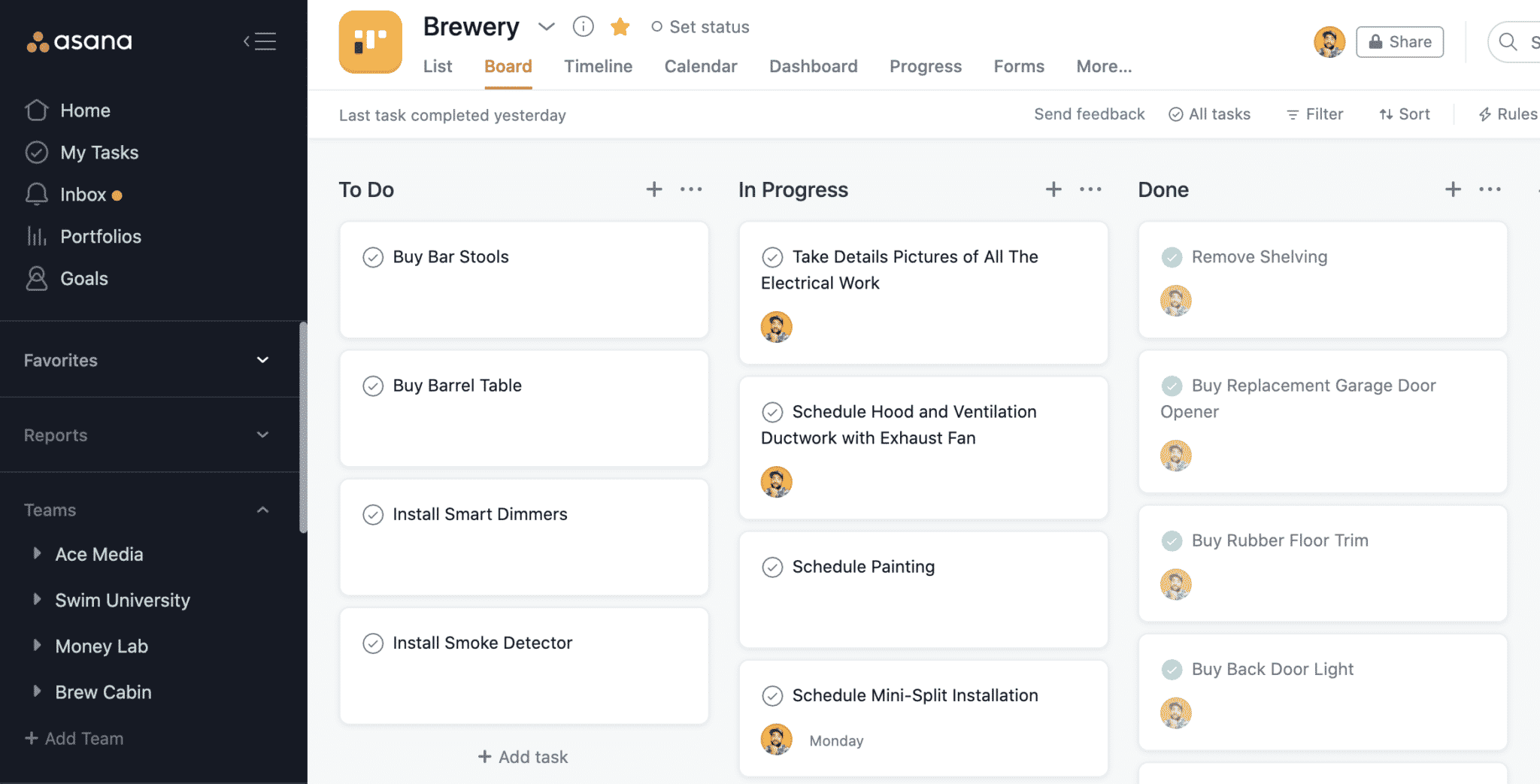Click the Share button
The height and width of the screenshot is (784, 1540).
point(1399,41)
